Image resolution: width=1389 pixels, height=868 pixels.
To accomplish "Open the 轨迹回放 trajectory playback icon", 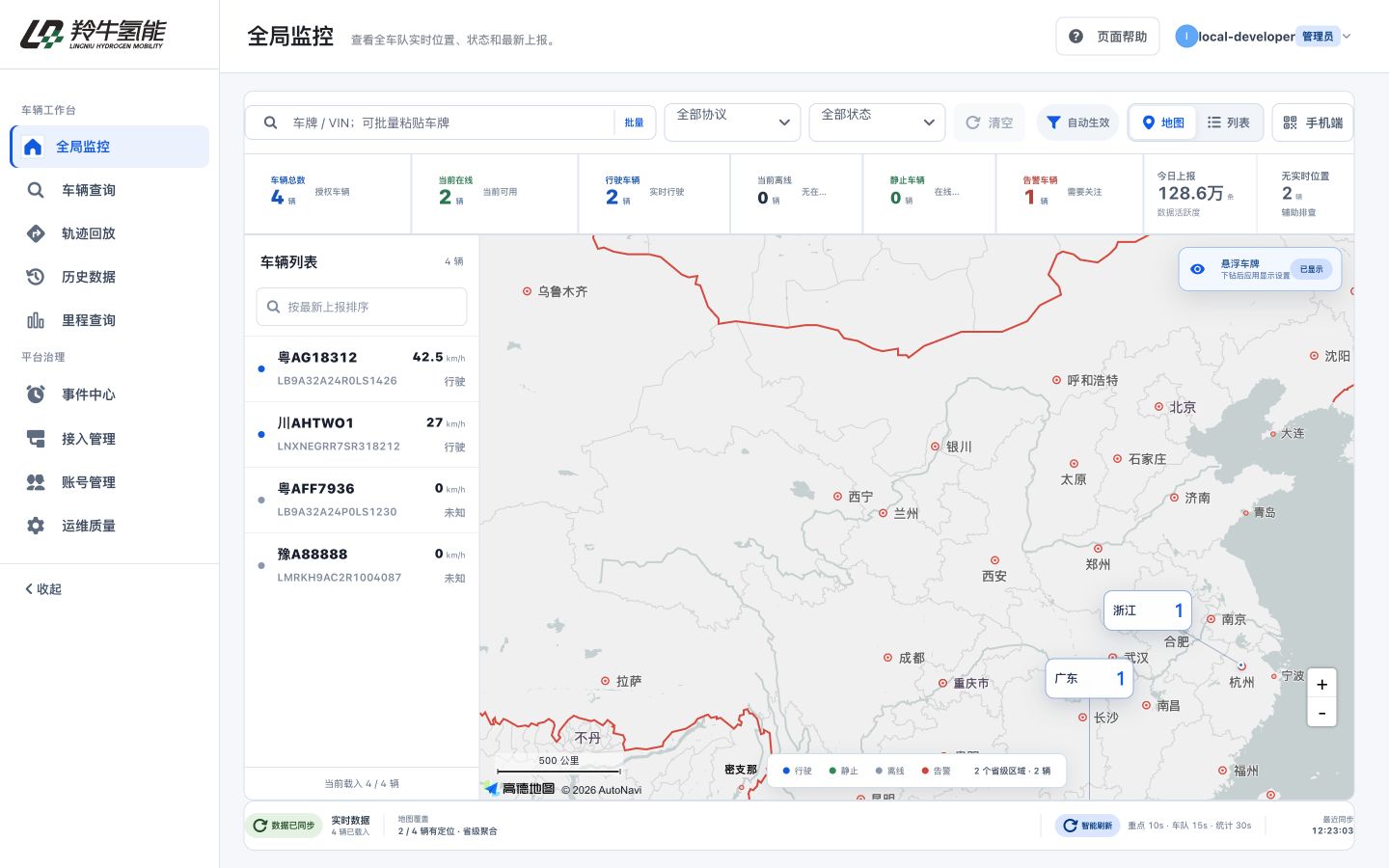I will [36, 233].
